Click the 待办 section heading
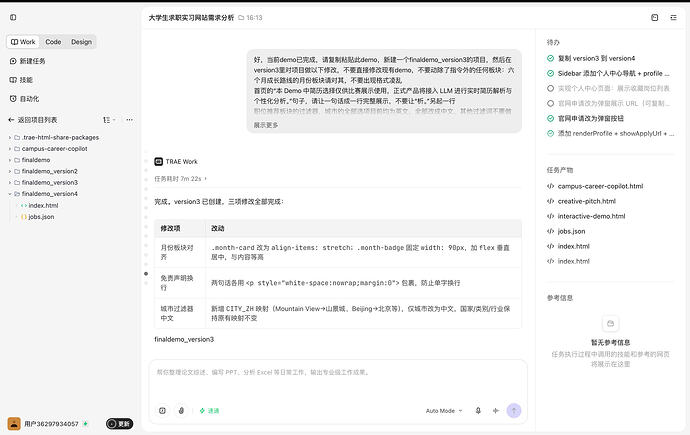The height and width of the screenshot is (435, 690). tap(553, 42)
